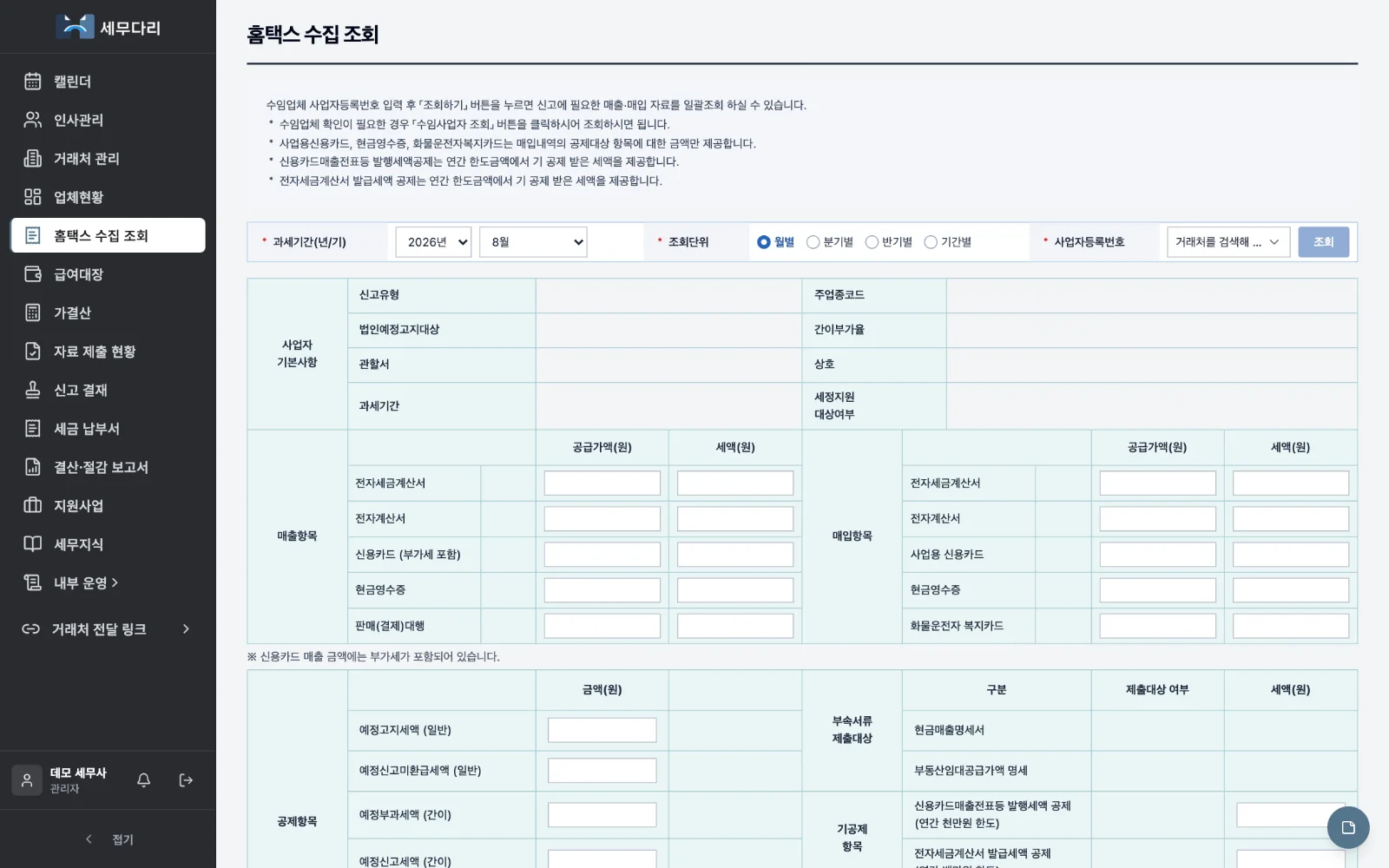Open the 캘린더 calendar icon
Viewport: 1389px width, 868px height.
point(33,82)
